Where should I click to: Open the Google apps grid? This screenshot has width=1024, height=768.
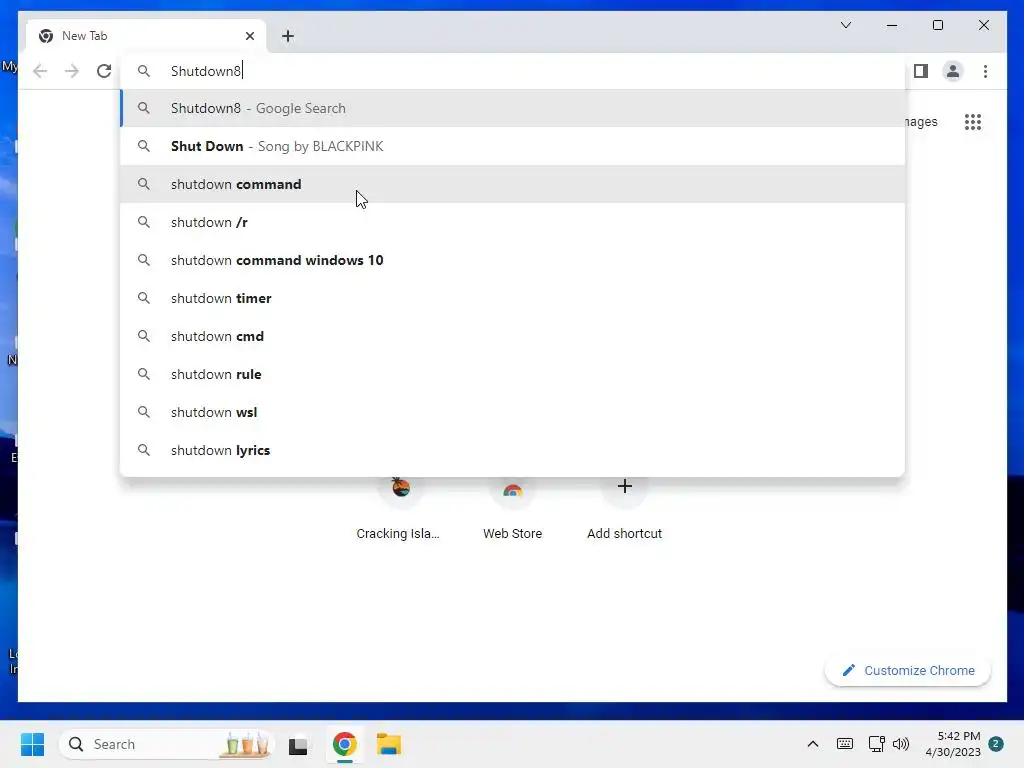[x=973, y=122]
